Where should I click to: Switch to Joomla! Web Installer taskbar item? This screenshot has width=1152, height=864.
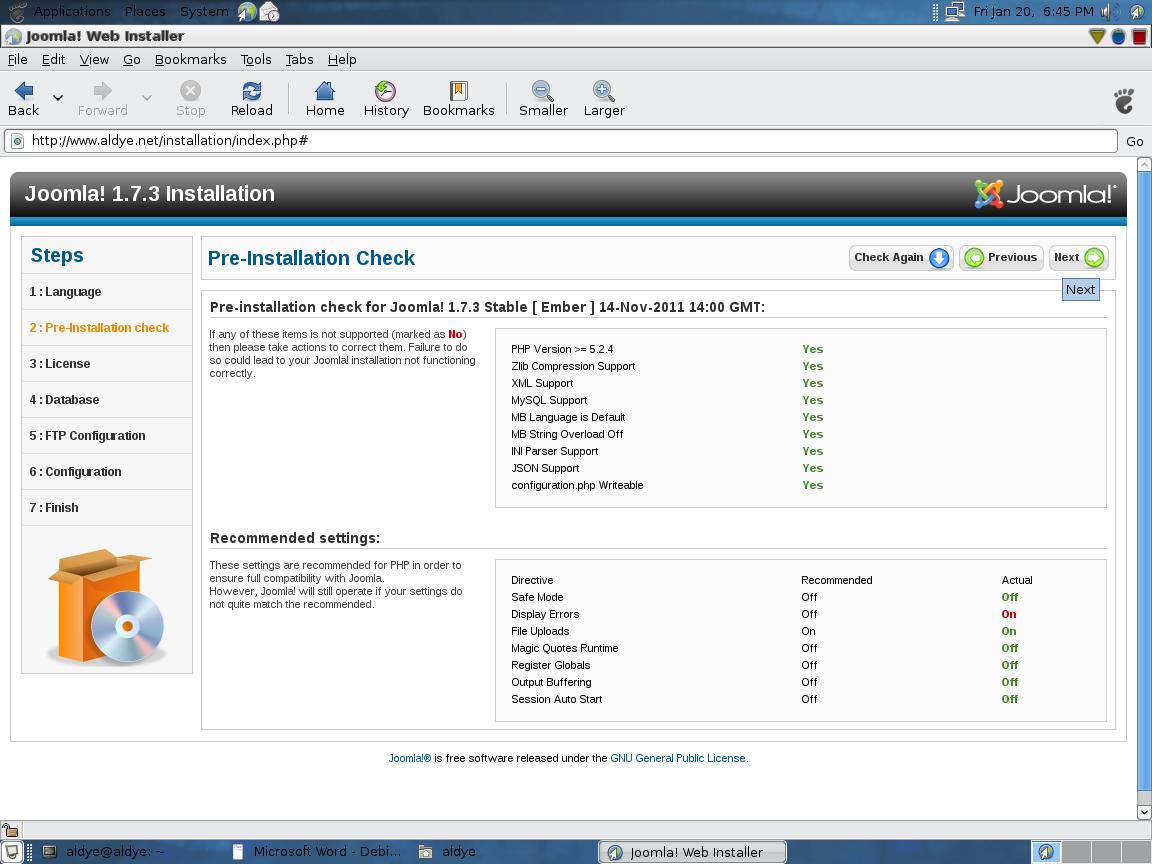(692, 852)
